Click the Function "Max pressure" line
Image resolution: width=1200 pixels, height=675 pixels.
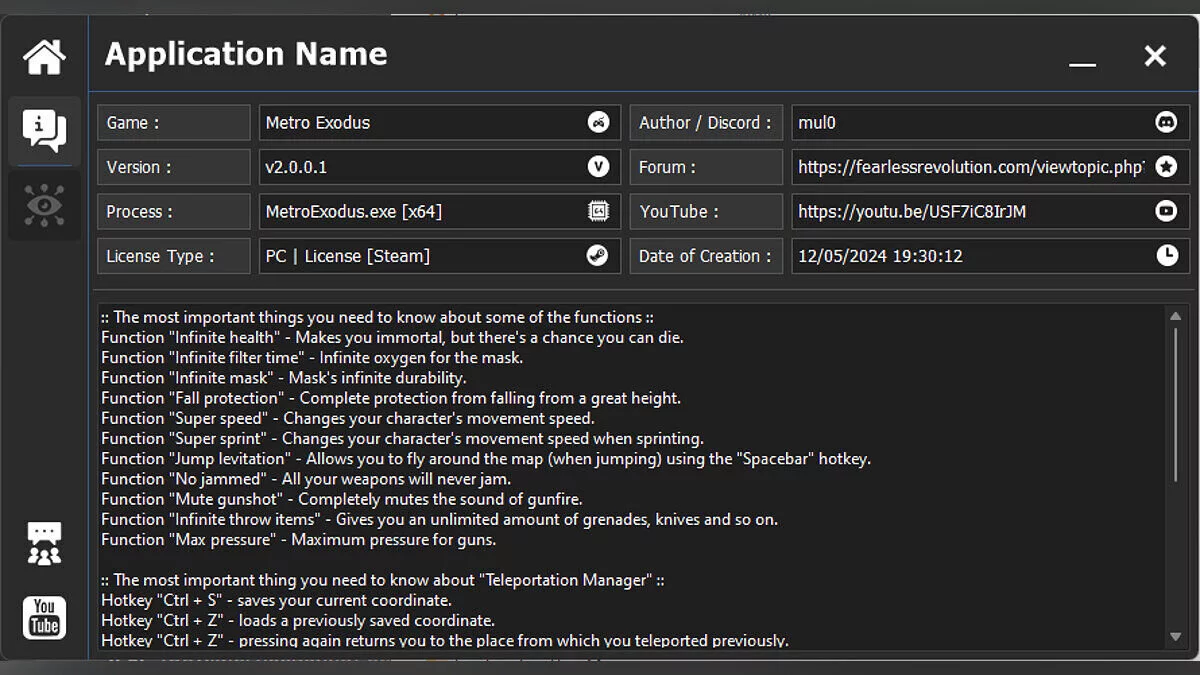(x=299, y=539)
